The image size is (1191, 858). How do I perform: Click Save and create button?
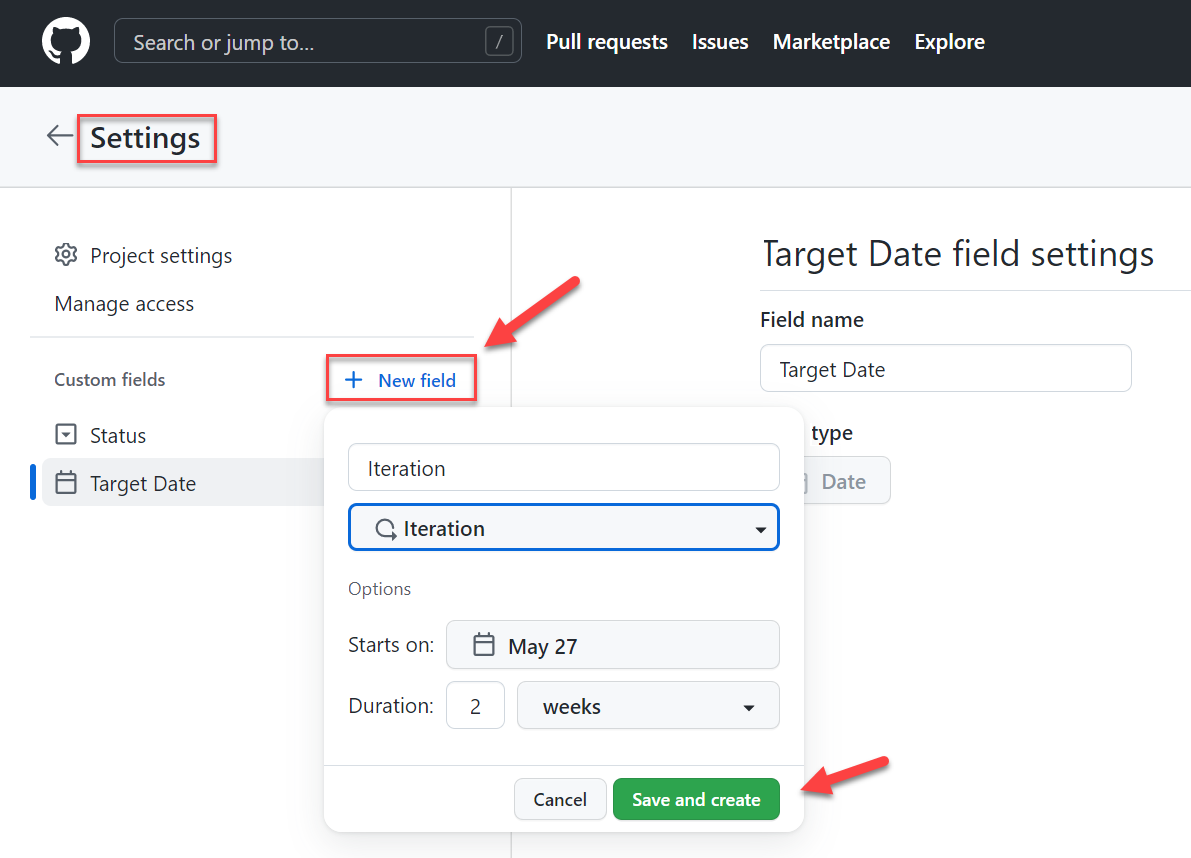point(696,799)
